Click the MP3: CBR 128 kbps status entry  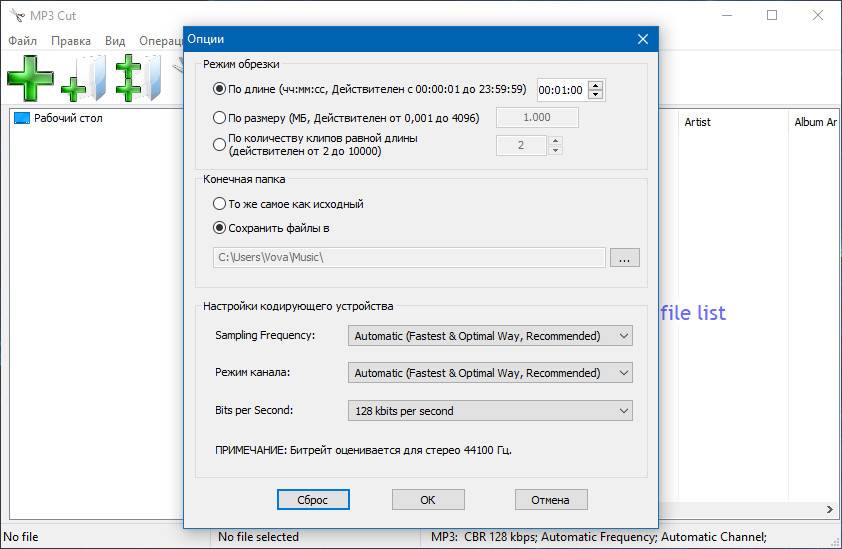[599, 537]
